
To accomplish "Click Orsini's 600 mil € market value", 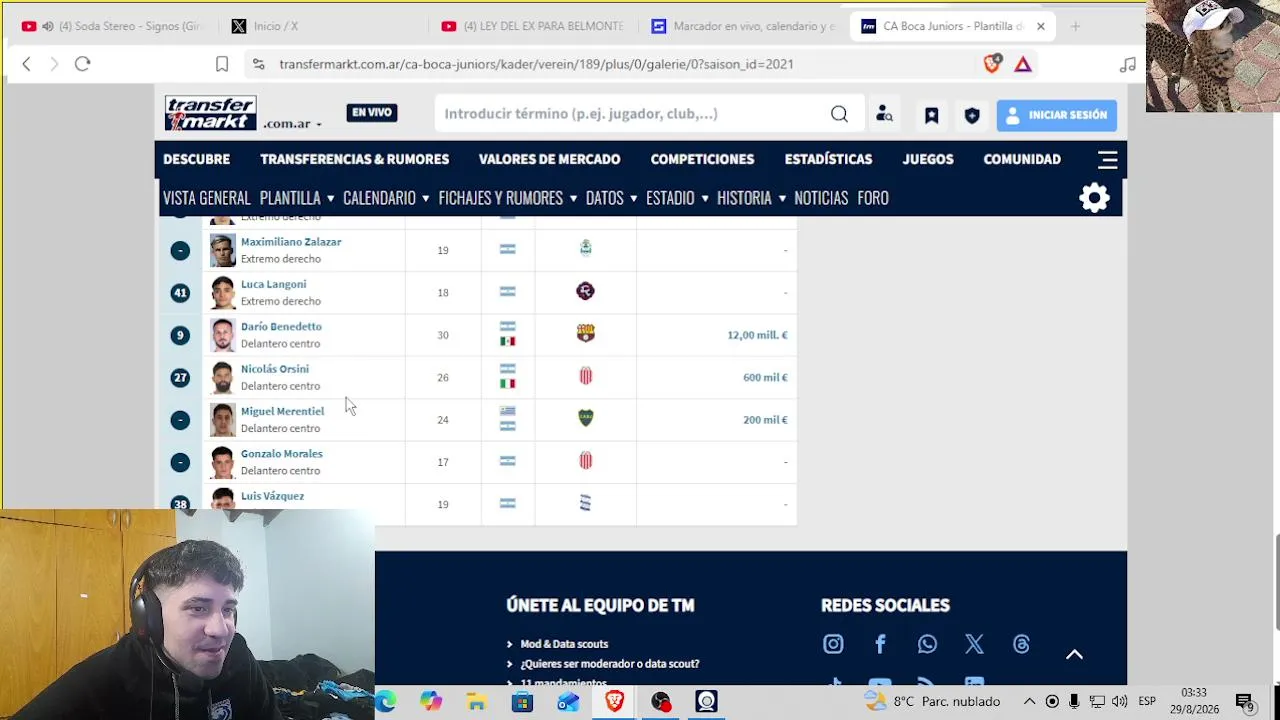I will 765,377.
